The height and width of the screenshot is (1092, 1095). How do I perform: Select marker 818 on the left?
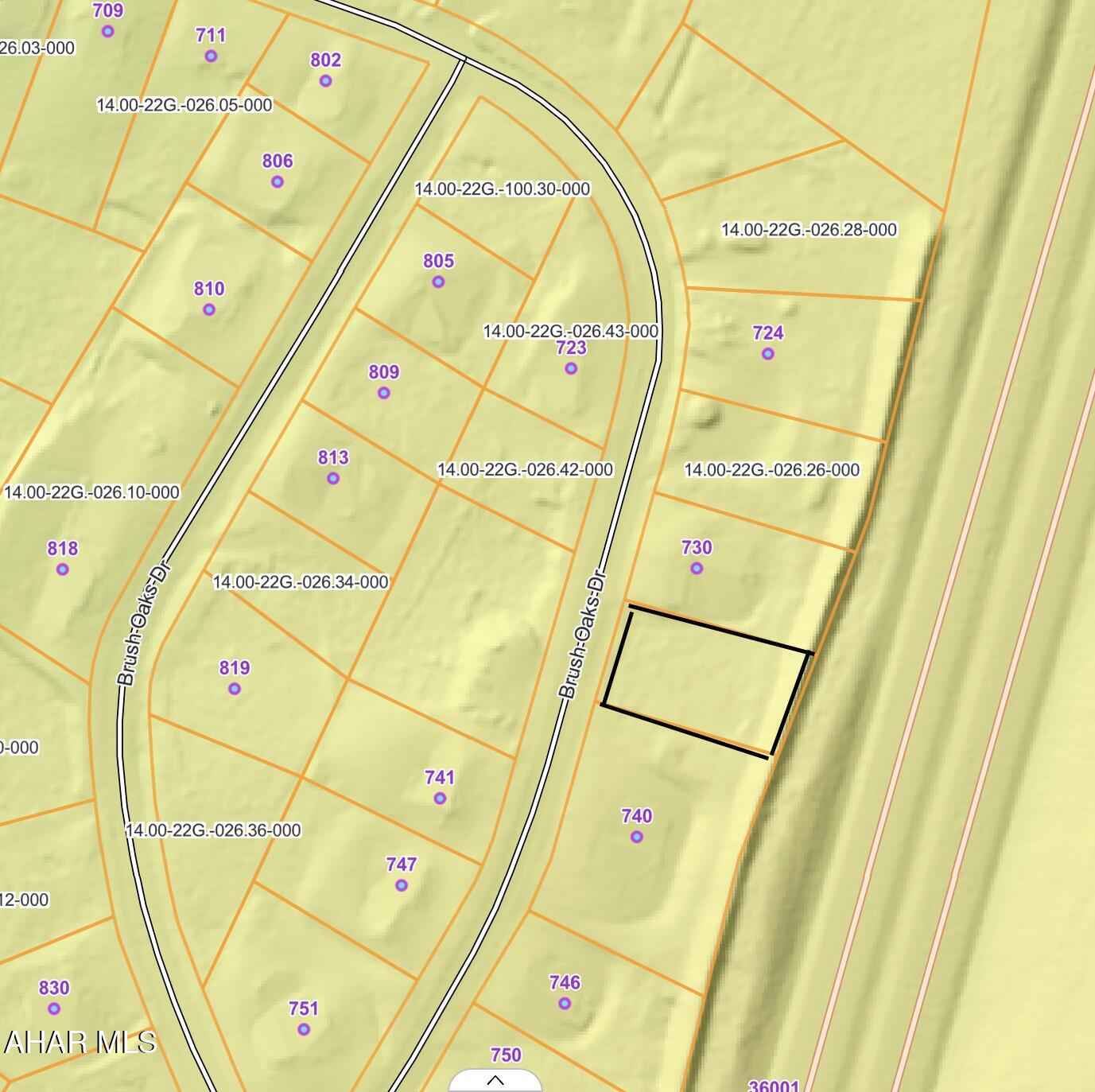pos(61,569)
